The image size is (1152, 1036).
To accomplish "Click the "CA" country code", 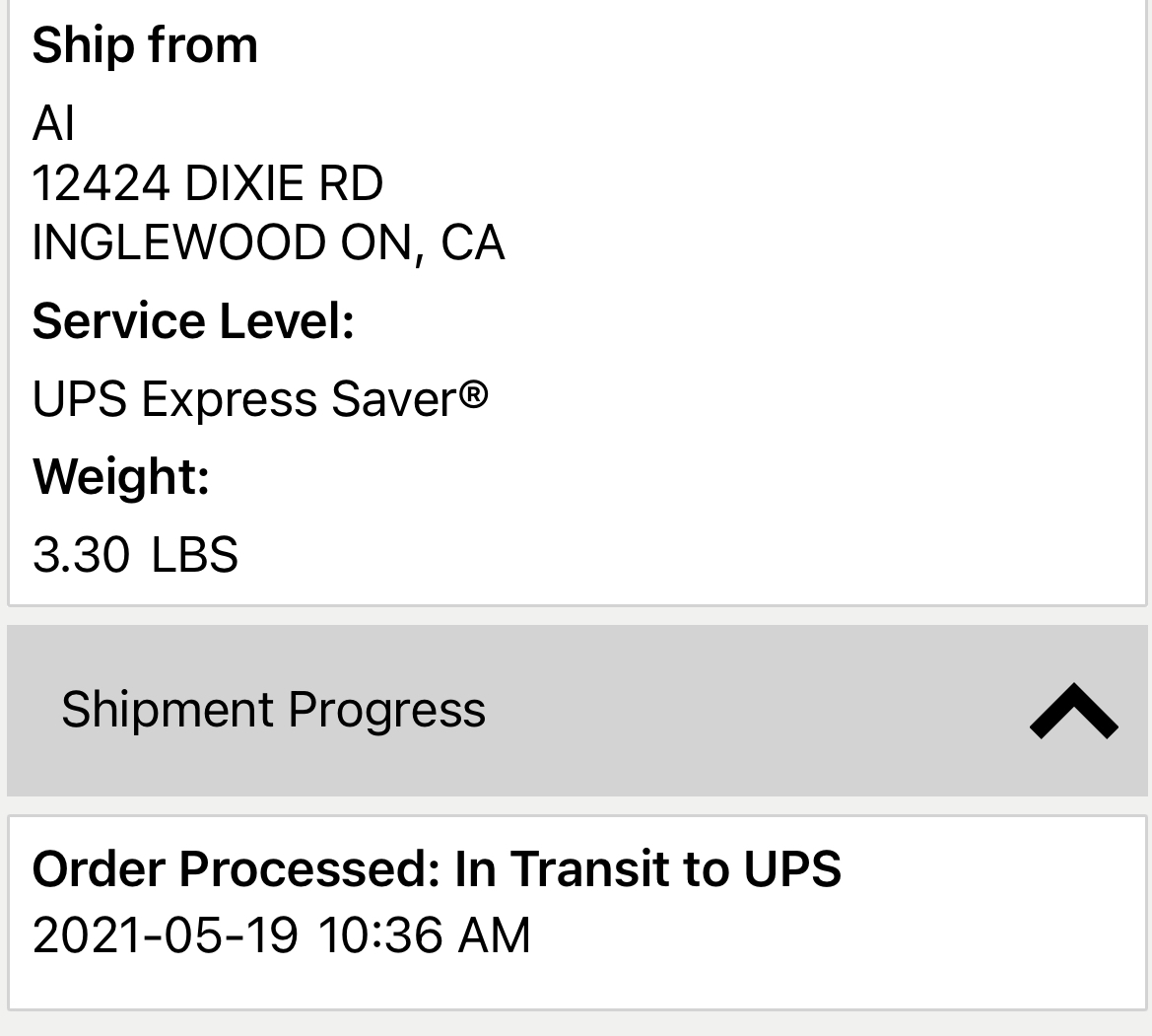I will pos(473,242).
